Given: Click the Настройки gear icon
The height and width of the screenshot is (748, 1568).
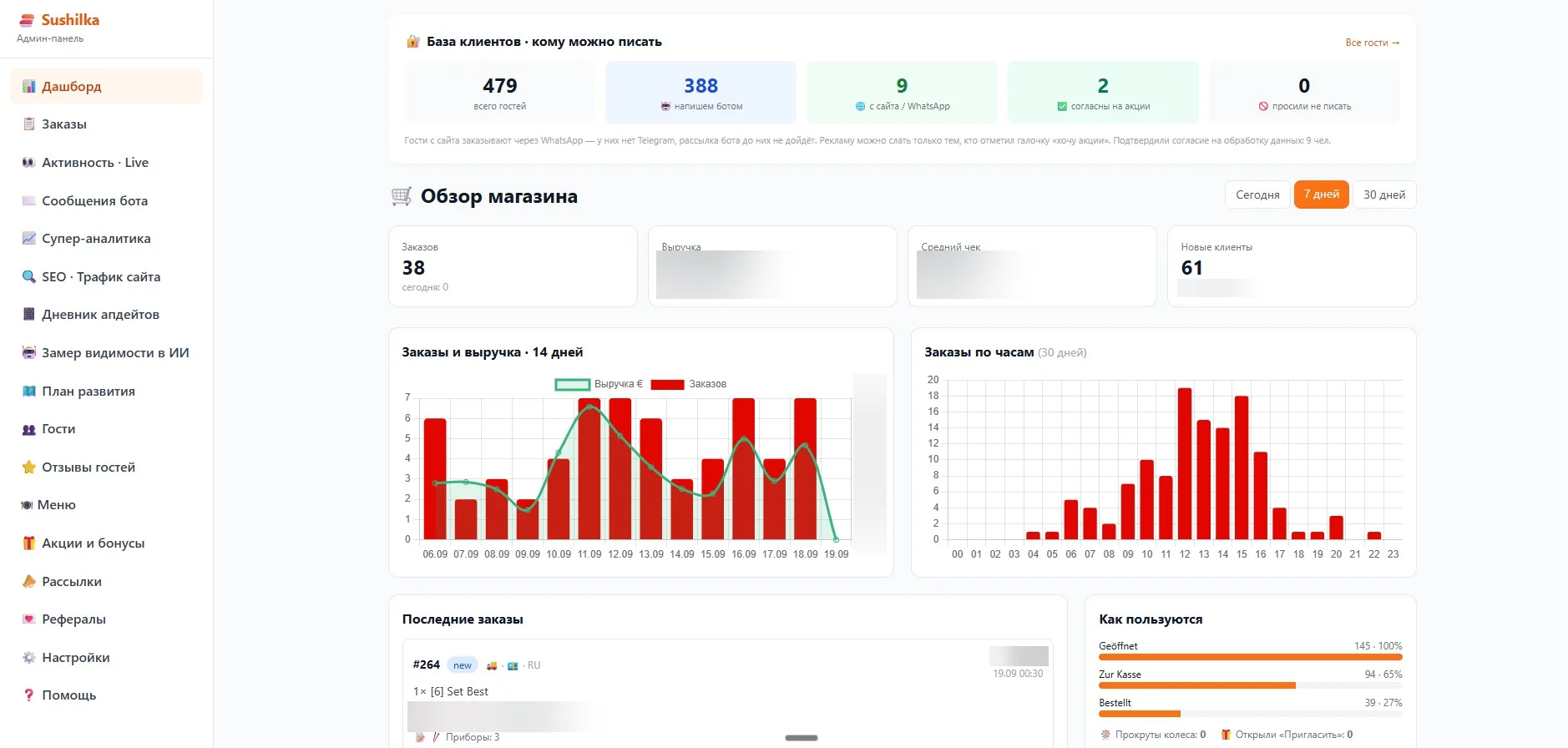Looking at the screenshot, I should point(29,658).
